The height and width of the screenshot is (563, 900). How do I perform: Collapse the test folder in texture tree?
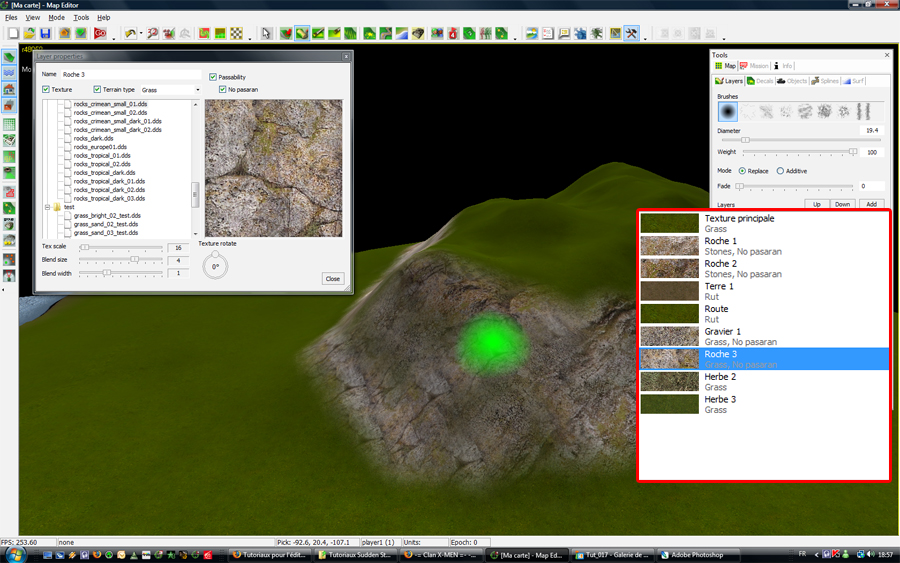click(x=48, y=207)
